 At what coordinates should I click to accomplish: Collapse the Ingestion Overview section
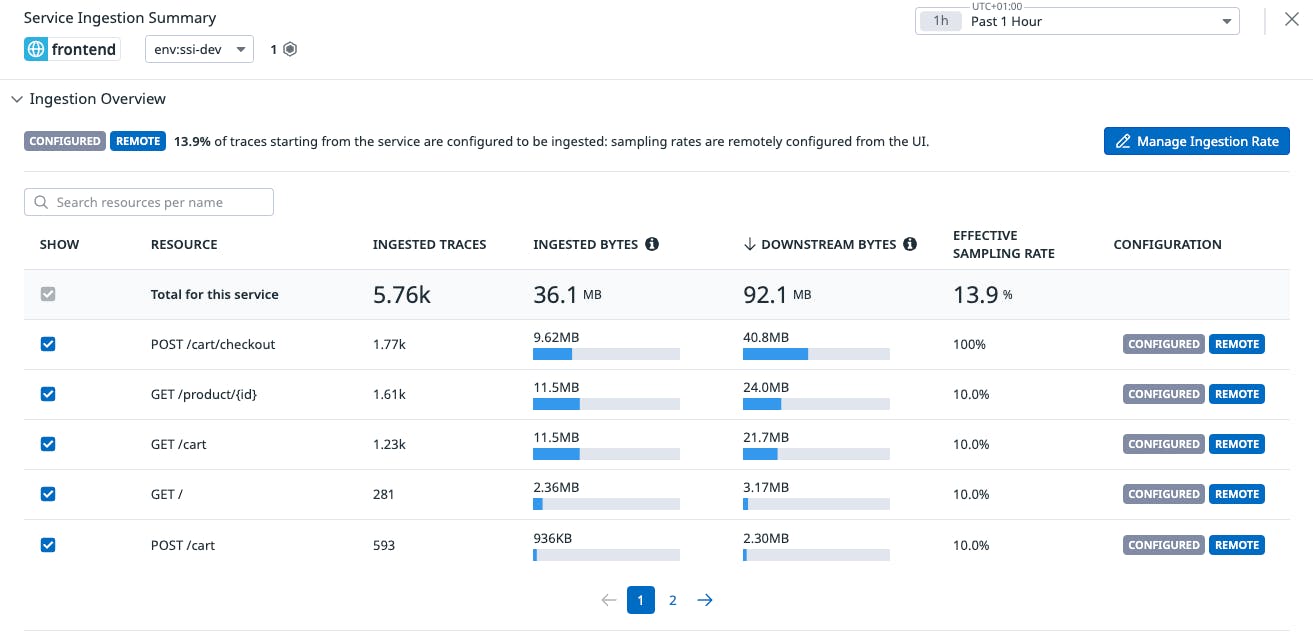[17, 99]
